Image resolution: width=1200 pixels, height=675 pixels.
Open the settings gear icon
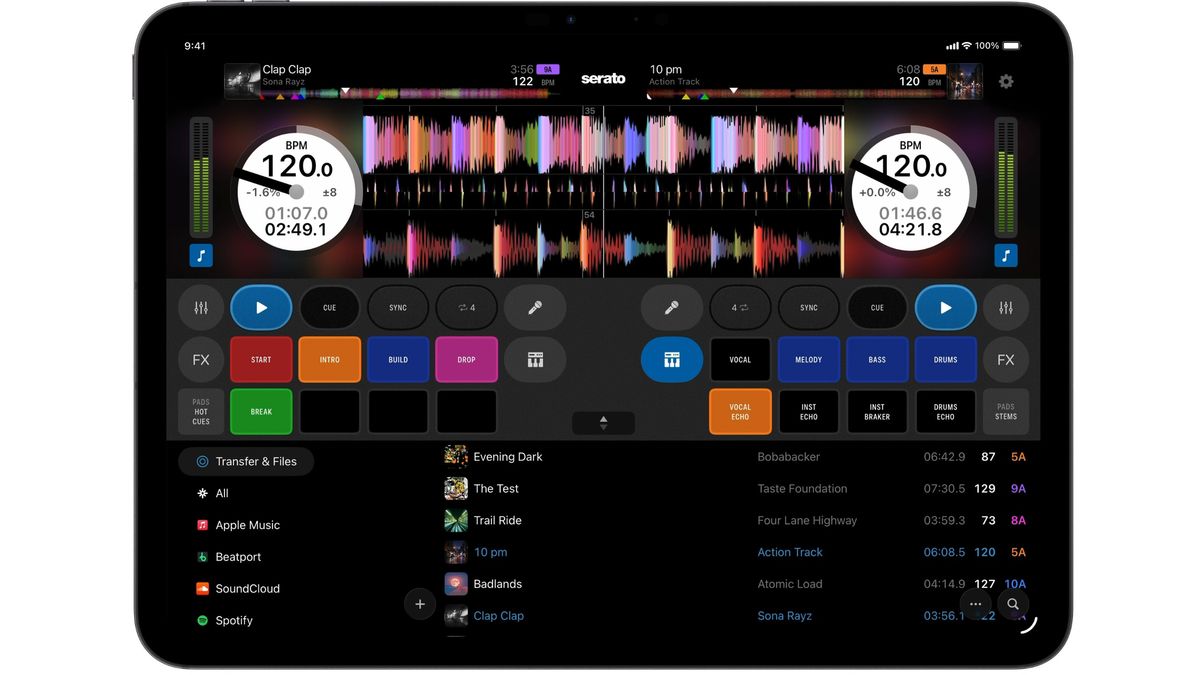(x=1006, y=82)
